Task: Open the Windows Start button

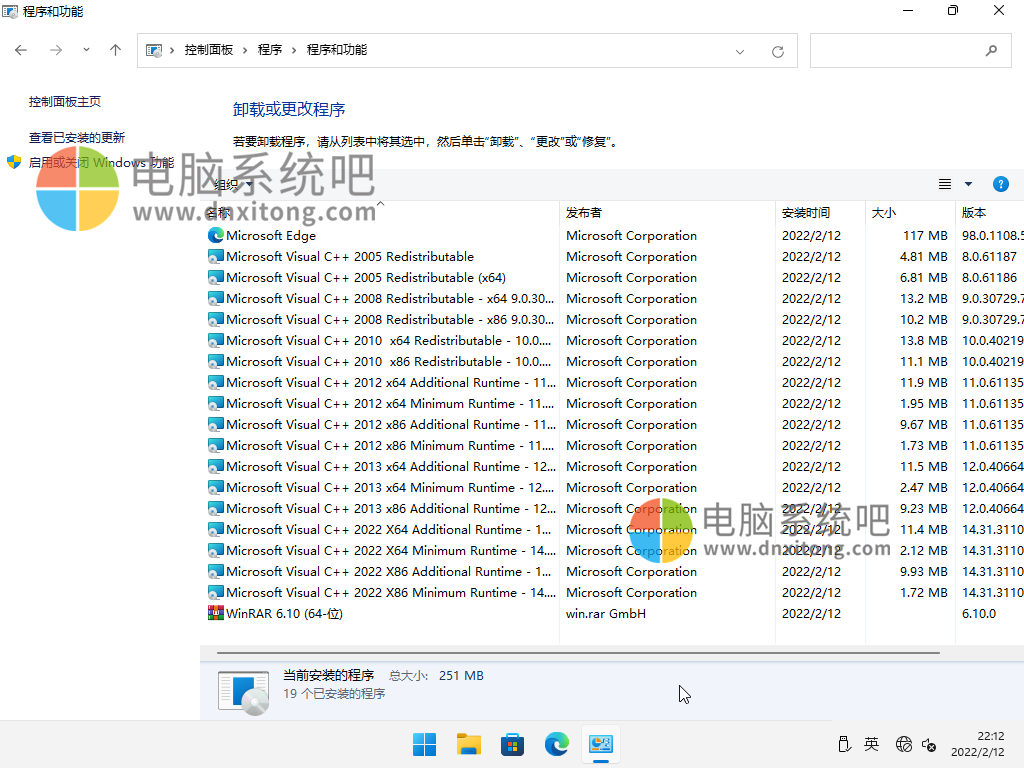Action: (424, 744)
